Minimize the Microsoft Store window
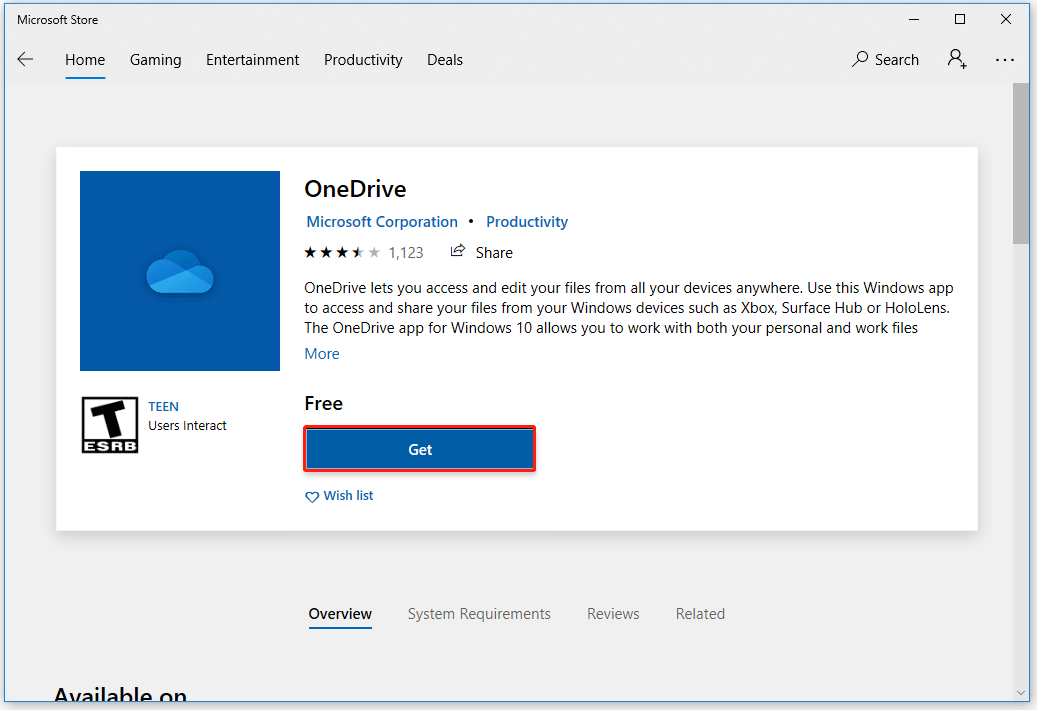 [914, 20]
